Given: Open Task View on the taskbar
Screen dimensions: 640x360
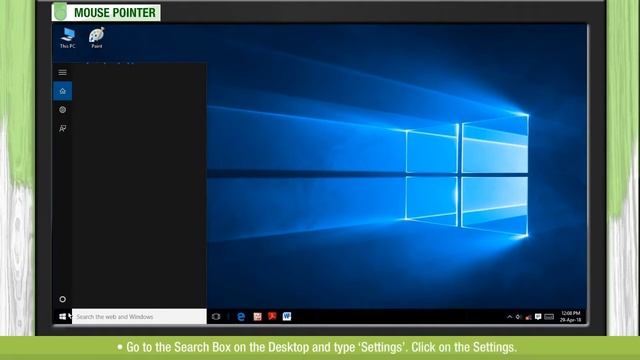Looking at the screenshot, I should [216, 317].
